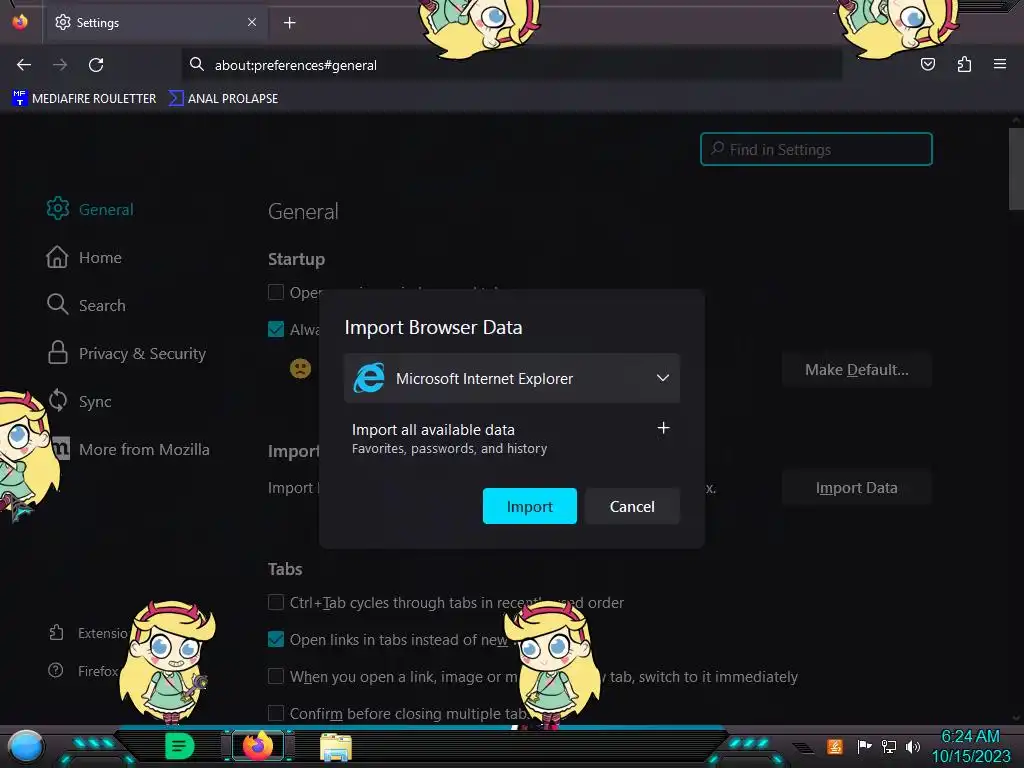The image size is (1024, 768).
Task: Click the Firefox logo in the tab bar
Action: pyautogui.click(x=20, y=22)
